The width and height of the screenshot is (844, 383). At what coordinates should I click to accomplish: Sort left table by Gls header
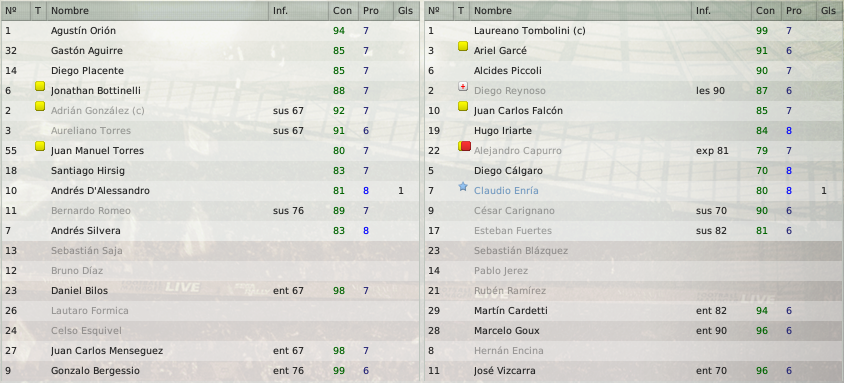406,11
